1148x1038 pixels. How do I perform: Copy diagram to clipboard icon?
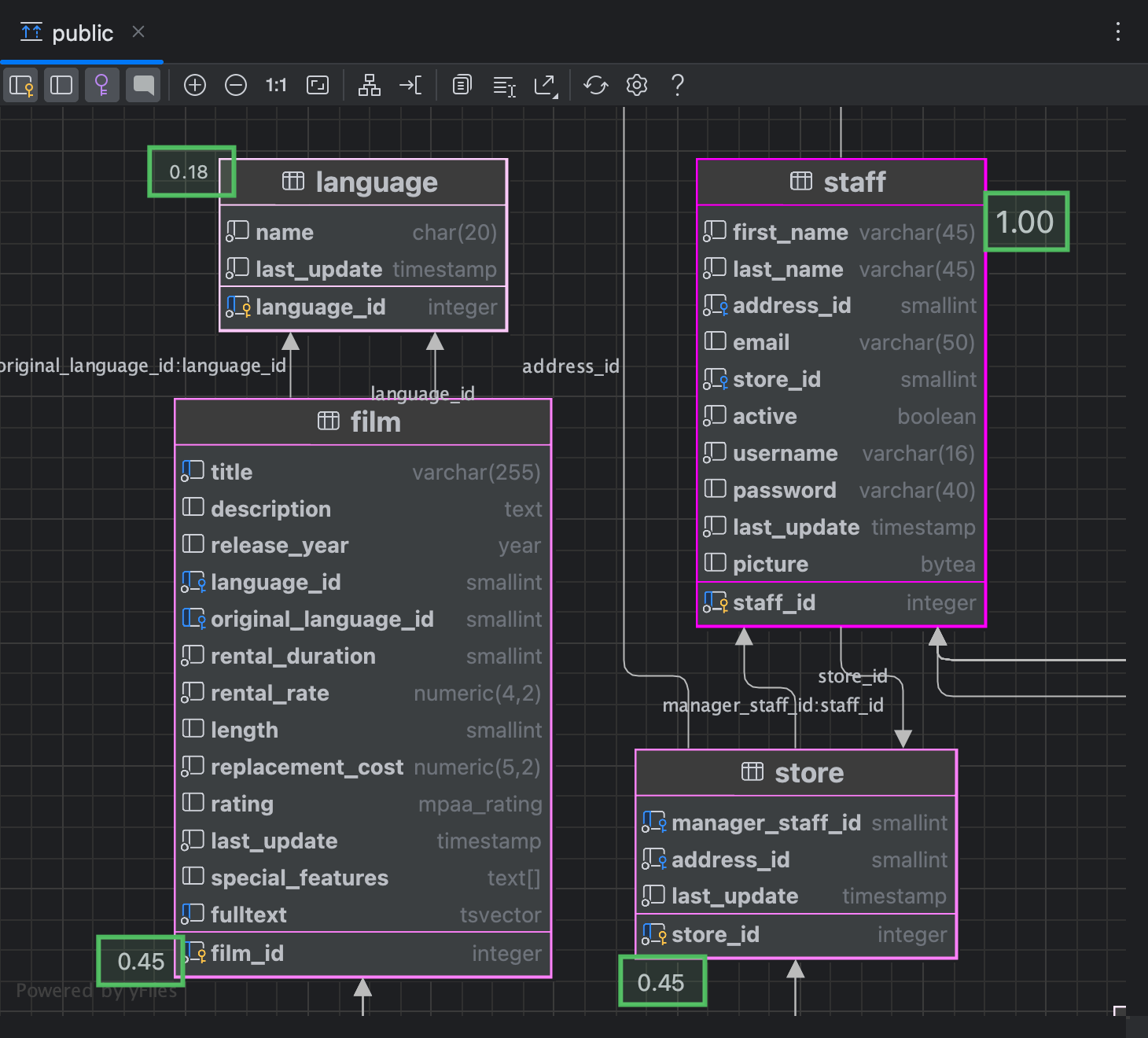462,85
